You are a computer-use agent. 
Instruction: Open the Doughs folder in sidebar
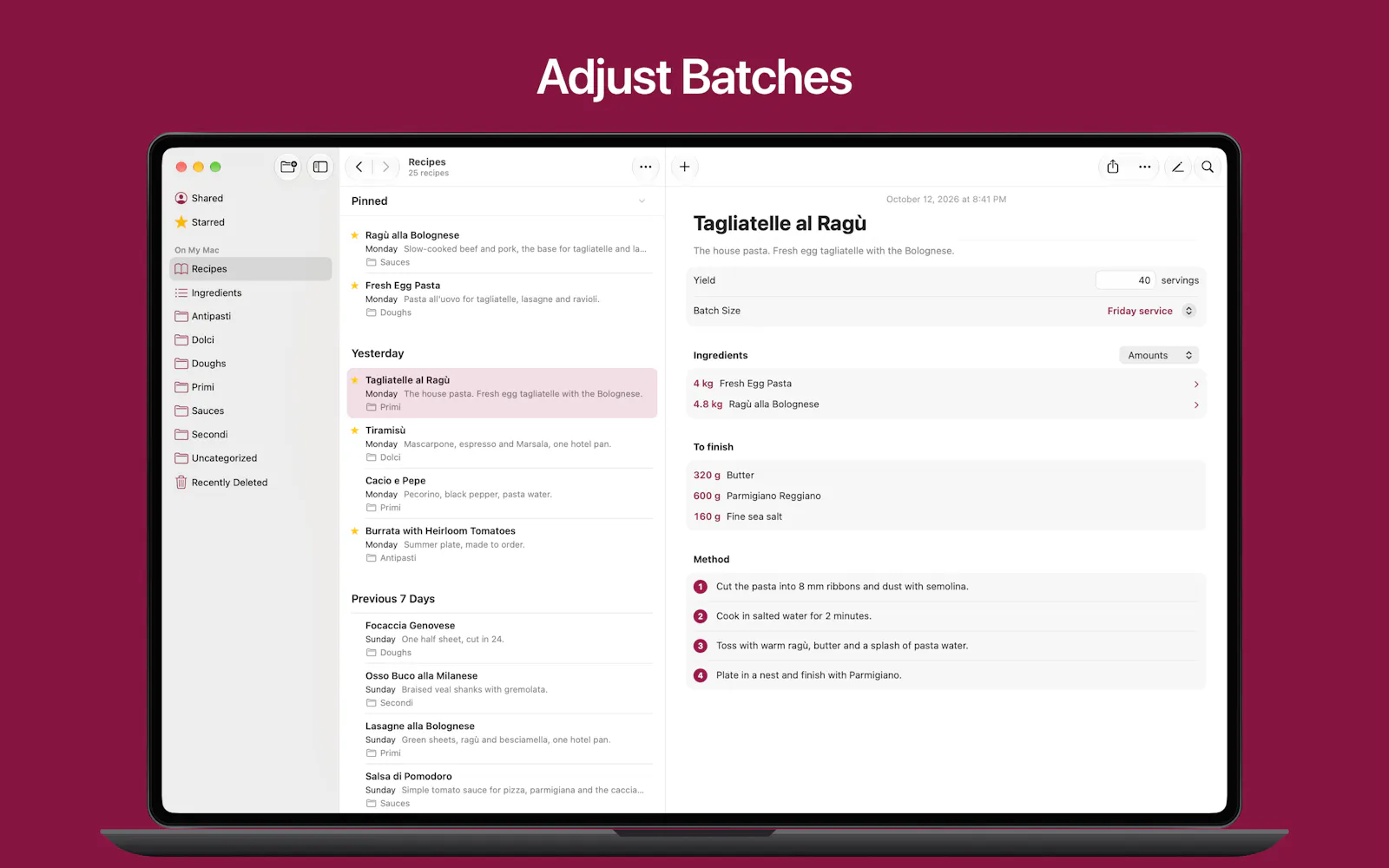(x=251, y=364)
